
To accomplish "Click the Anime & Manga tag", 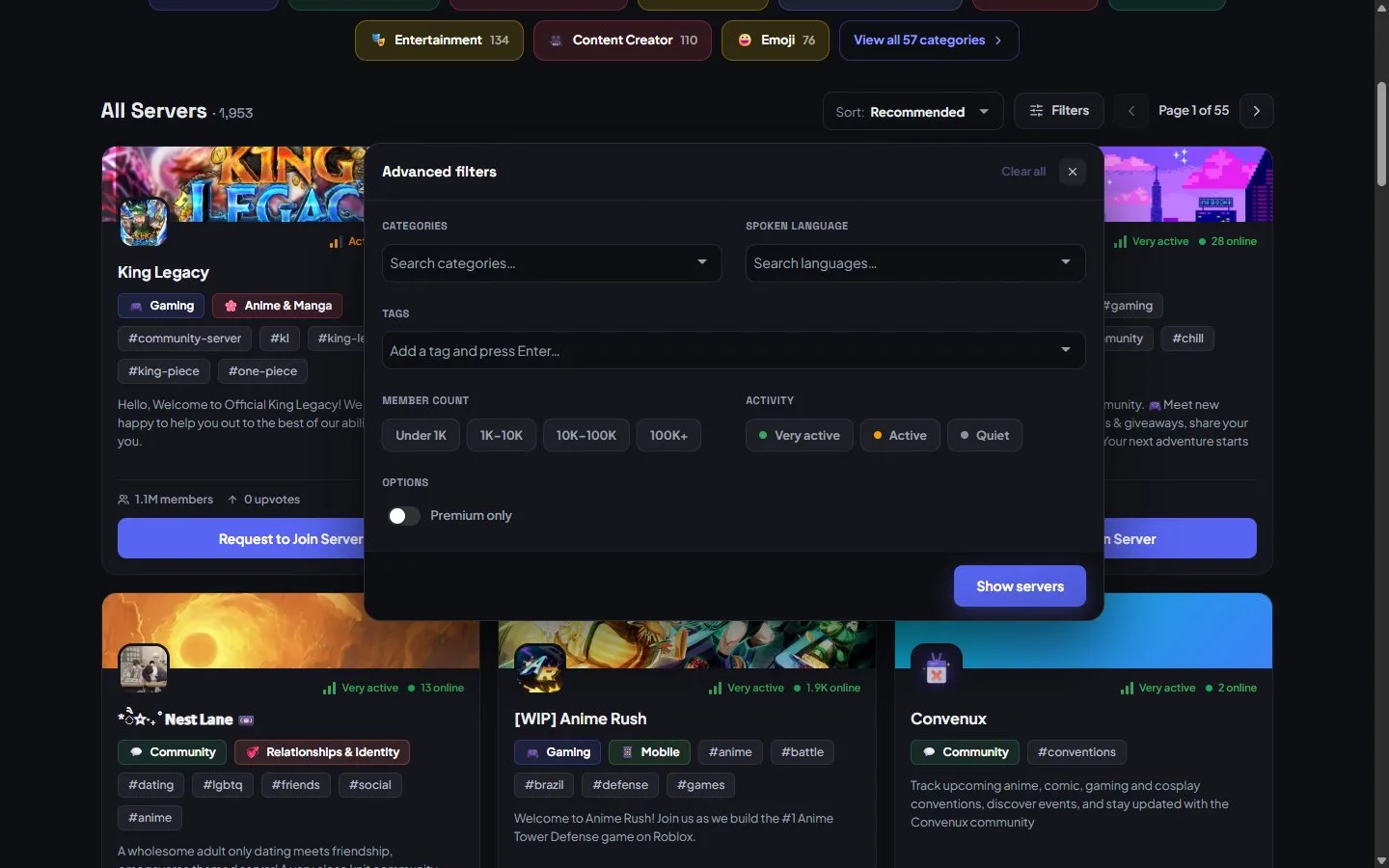I will pos(277,306).
